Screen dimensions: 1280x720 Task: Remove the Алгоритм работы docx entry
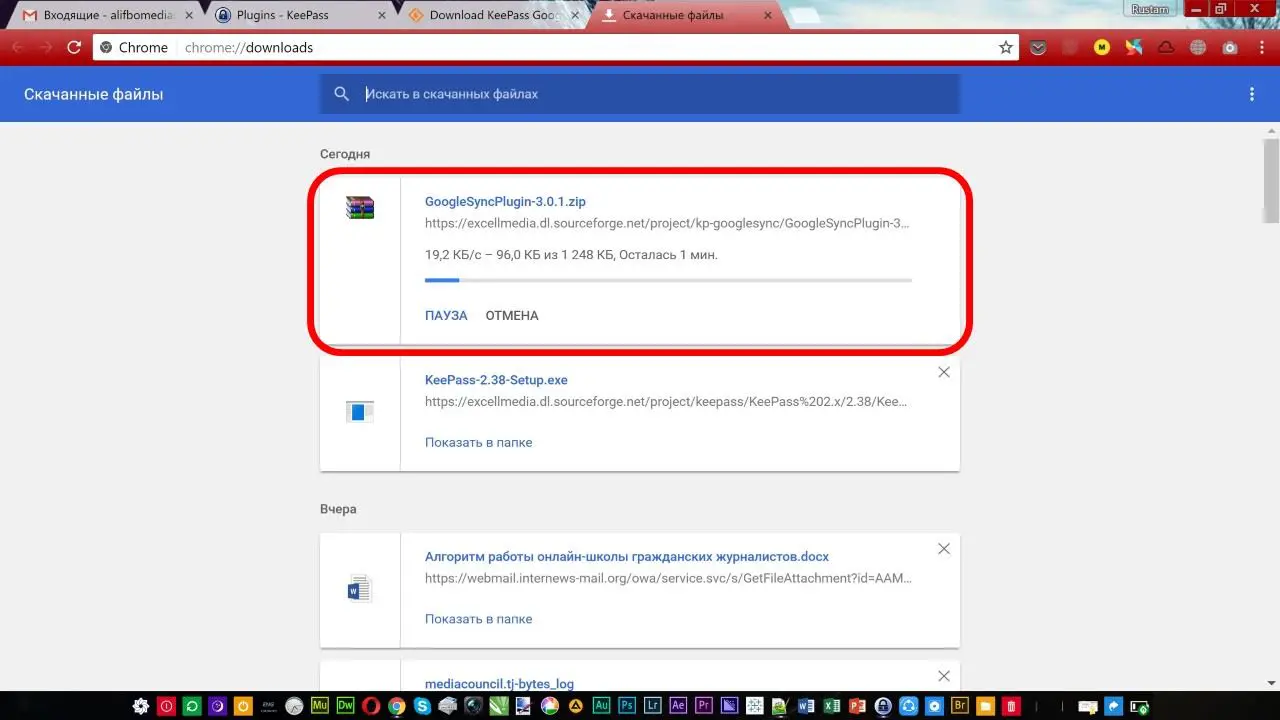click(x=943, y=549)
